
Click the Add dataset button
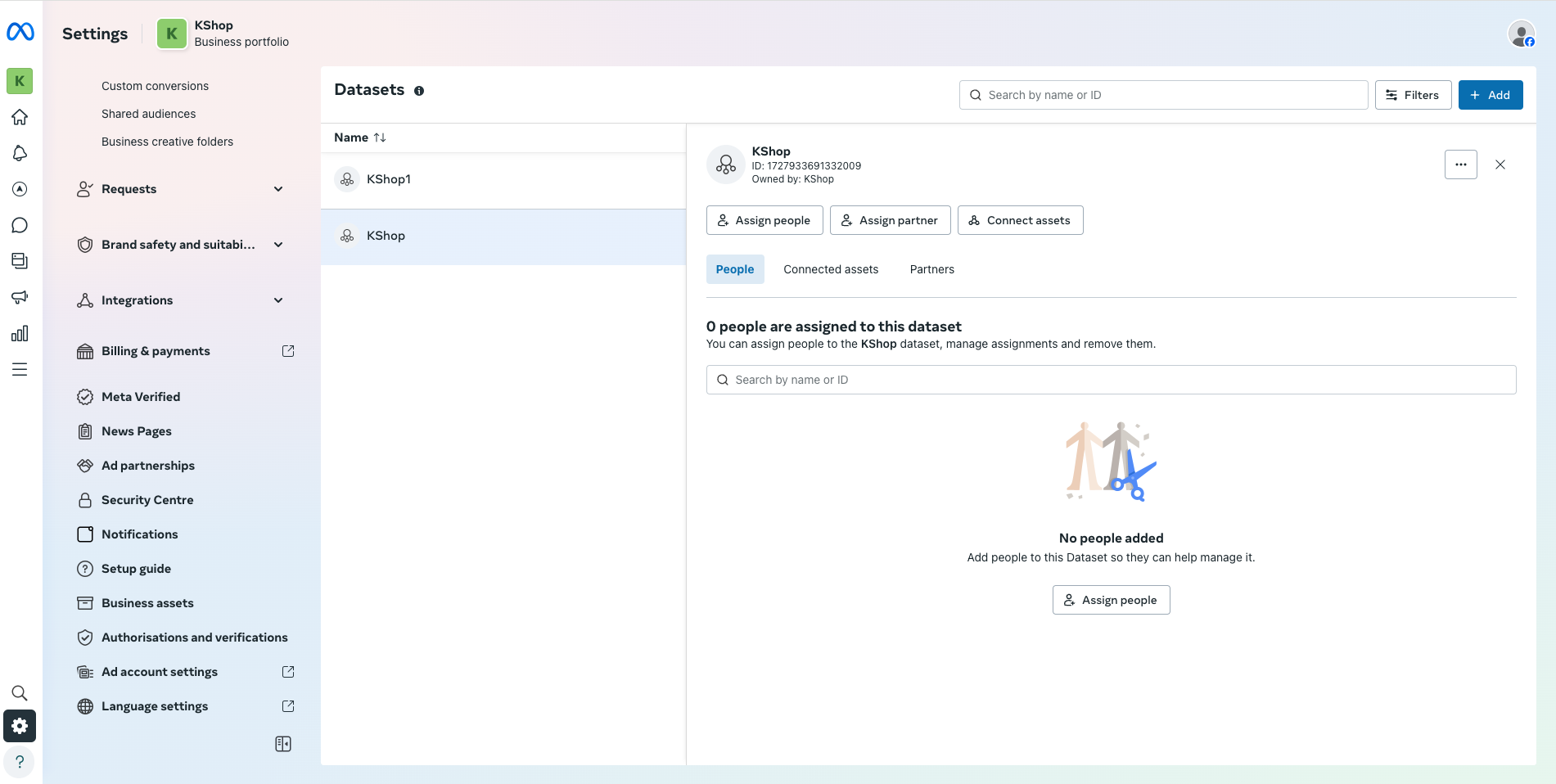tap(1491, 95)
